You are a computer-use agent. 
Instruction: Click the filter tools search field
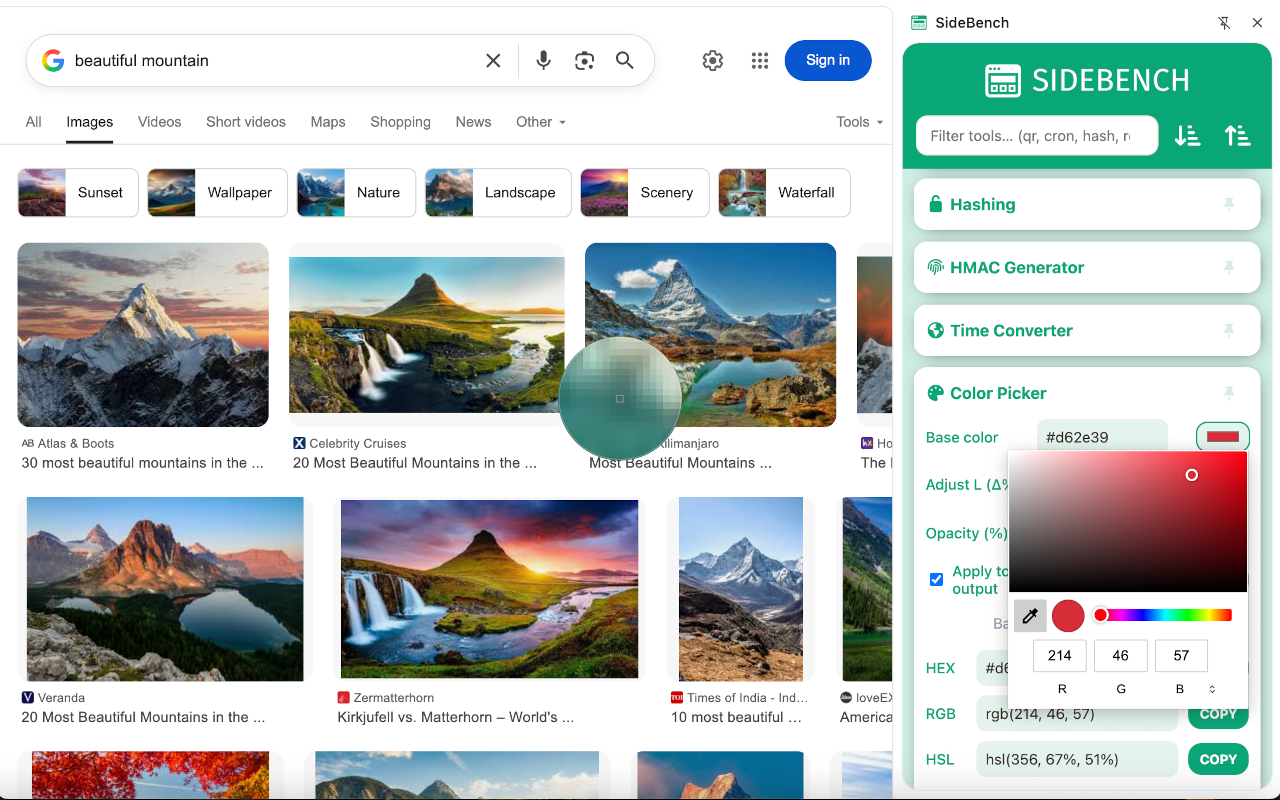(x=1037, y=135)
